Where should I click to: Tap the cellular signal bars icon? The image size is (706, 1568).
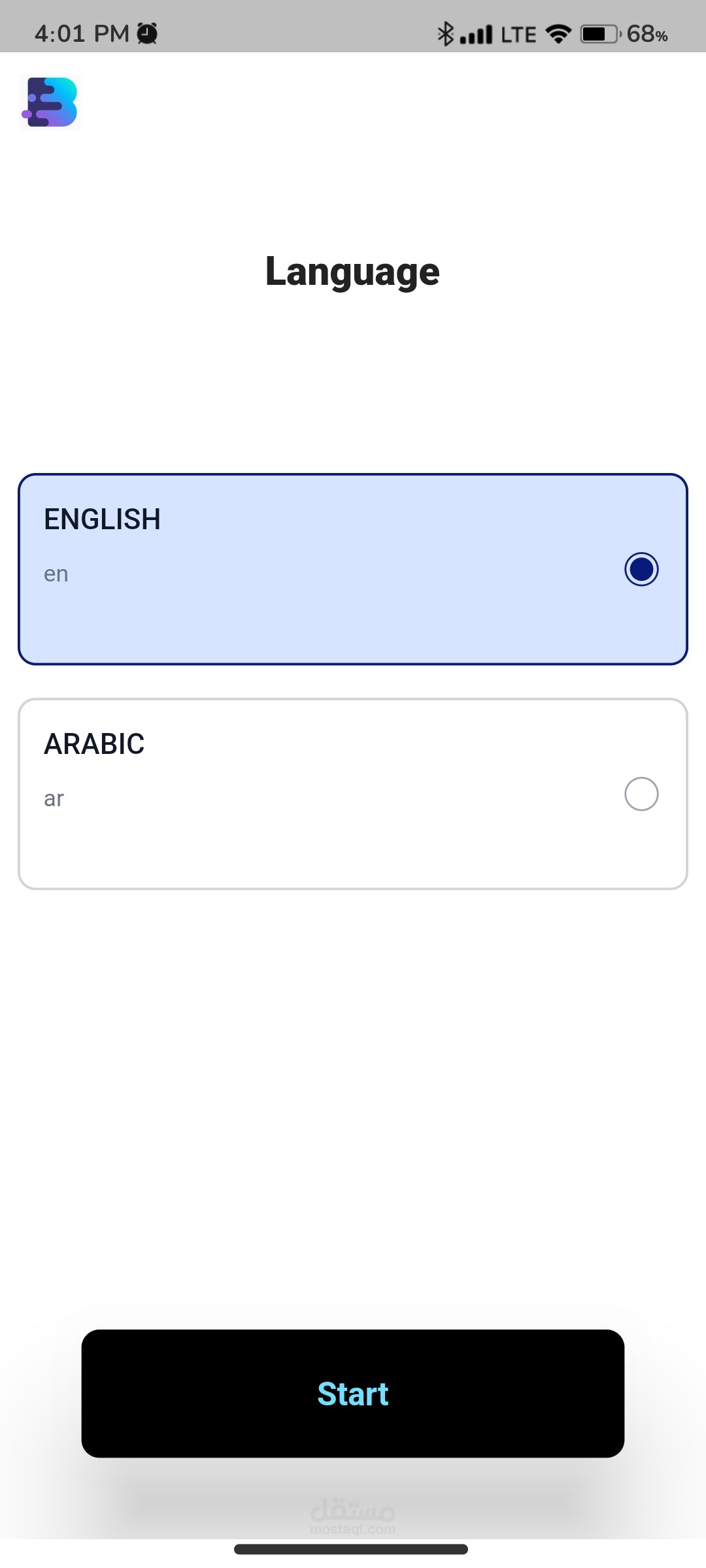point(476,35)
